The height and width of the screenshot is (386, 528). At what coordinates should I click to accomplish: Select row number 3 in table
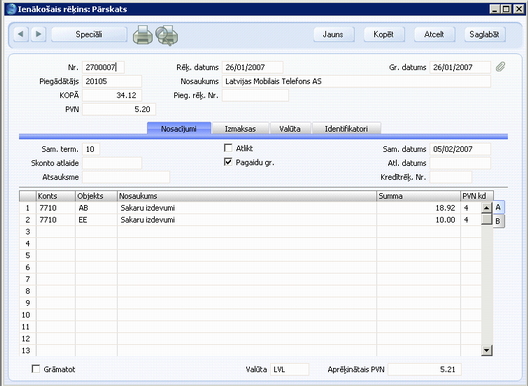tap(28, 232)
